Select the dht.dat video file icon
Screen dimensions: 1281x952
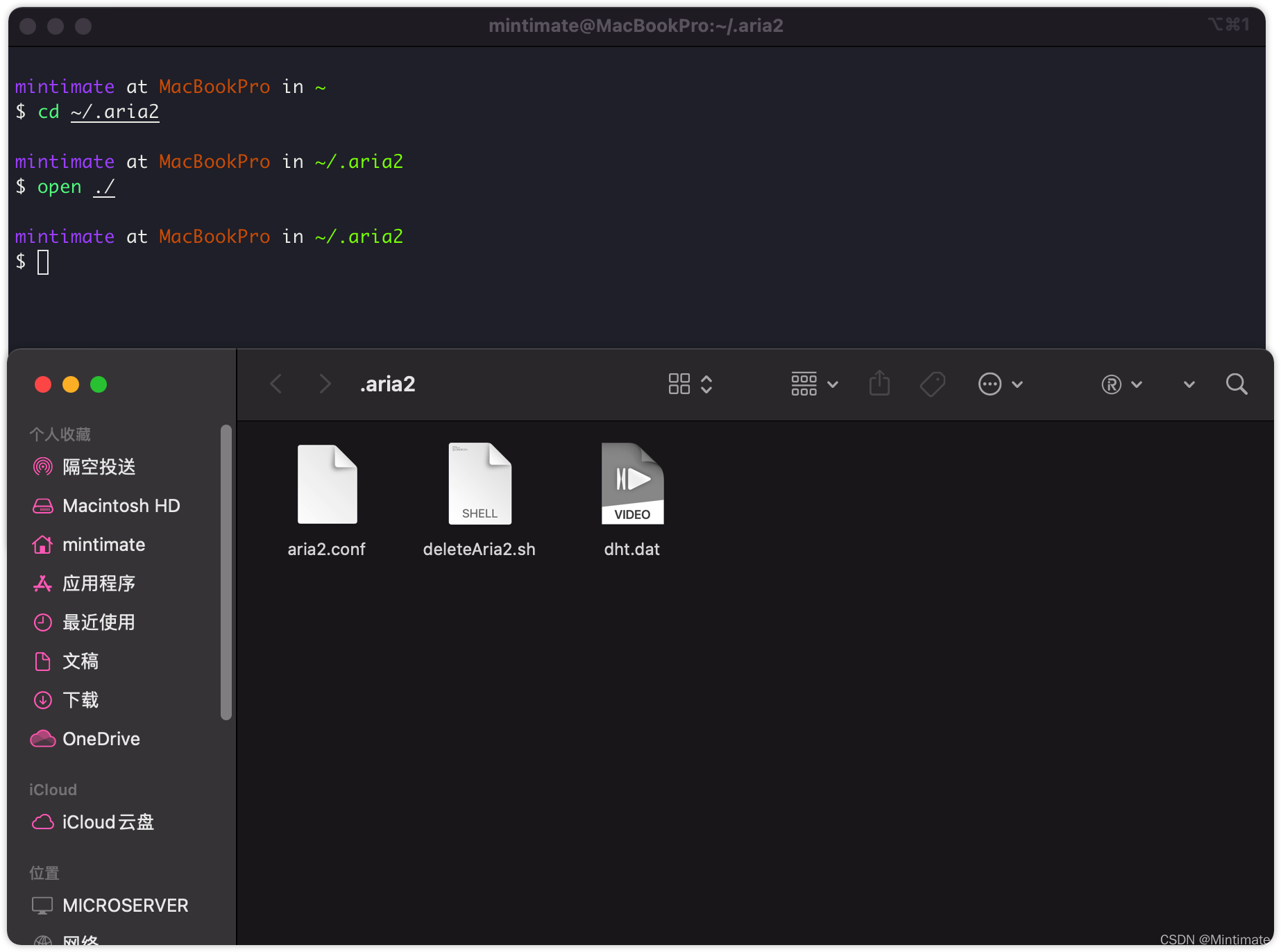point(632,484)
